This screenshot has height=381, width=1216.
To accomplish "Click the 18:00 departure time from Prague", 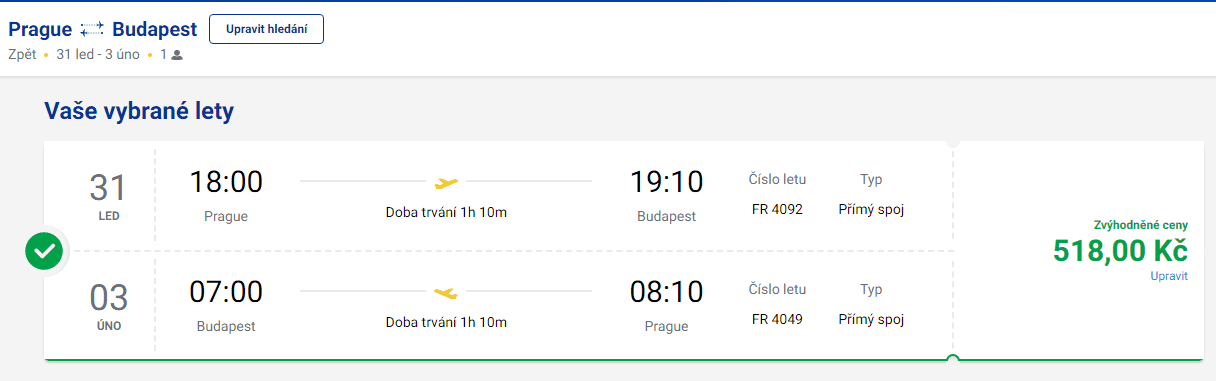I will (226, 182).
